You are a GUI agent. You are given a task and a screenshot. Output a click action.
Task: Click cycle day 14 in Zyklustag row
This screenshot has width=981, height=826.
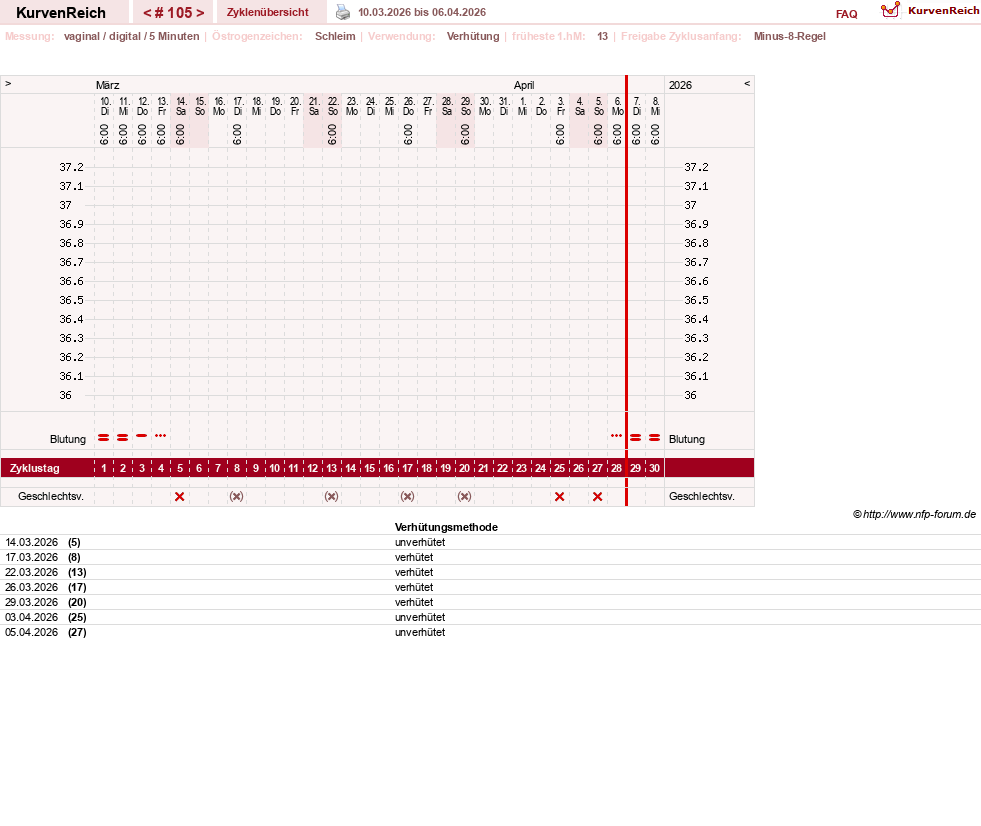[350, 468]
